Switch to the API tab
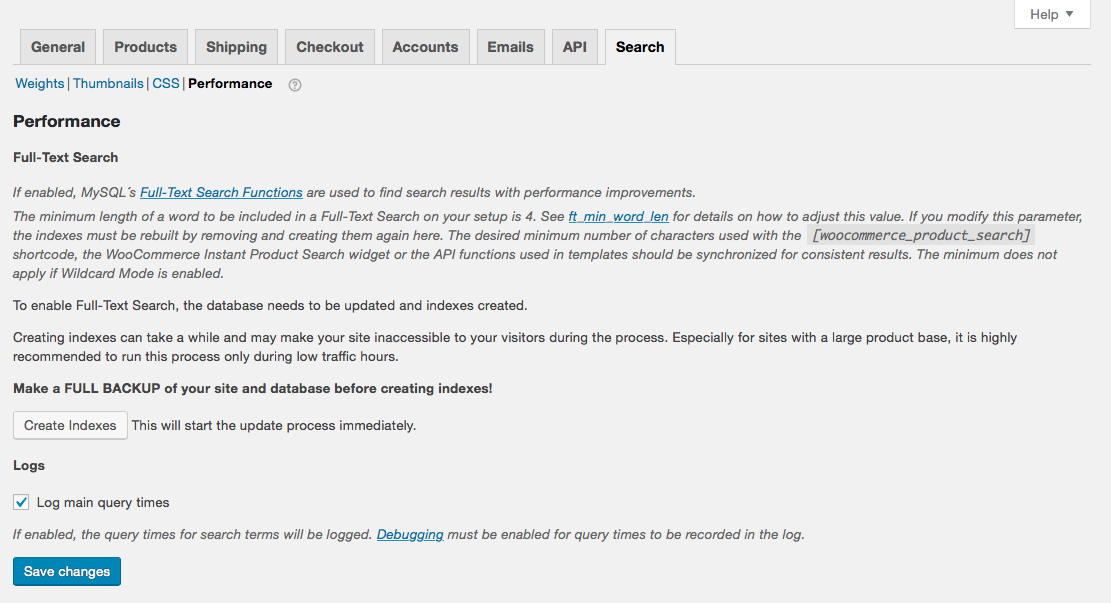 coord(575,47)
